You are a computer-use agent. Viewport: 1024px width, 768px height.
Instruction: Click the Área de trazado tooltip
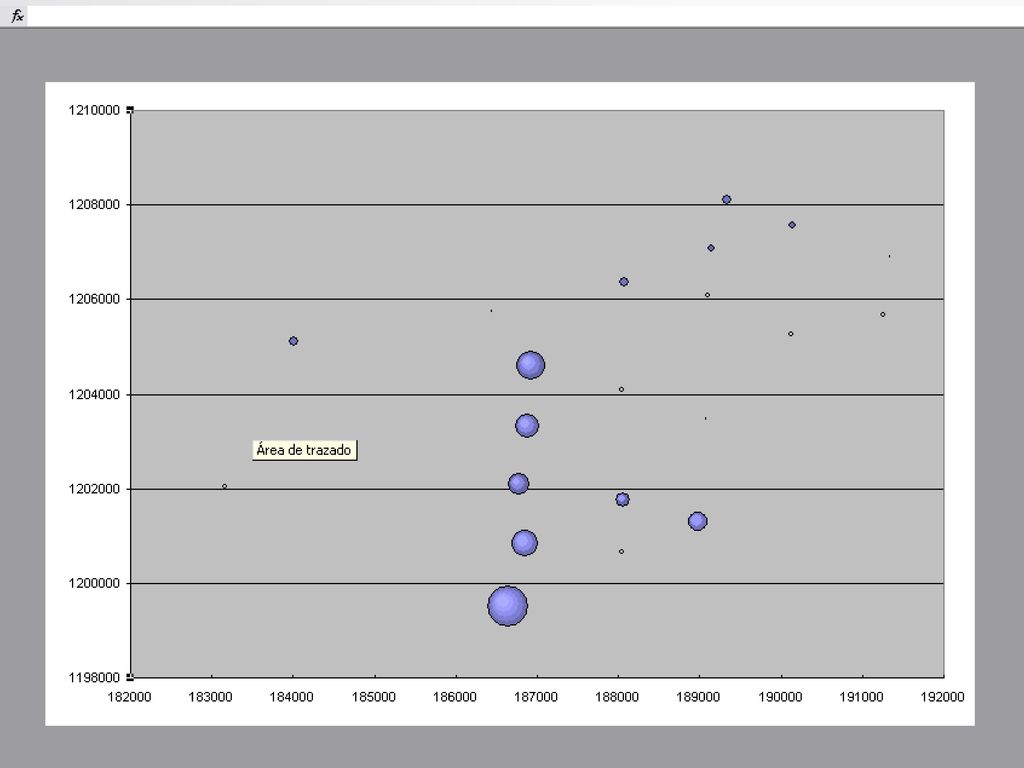[x=304, y=450]
